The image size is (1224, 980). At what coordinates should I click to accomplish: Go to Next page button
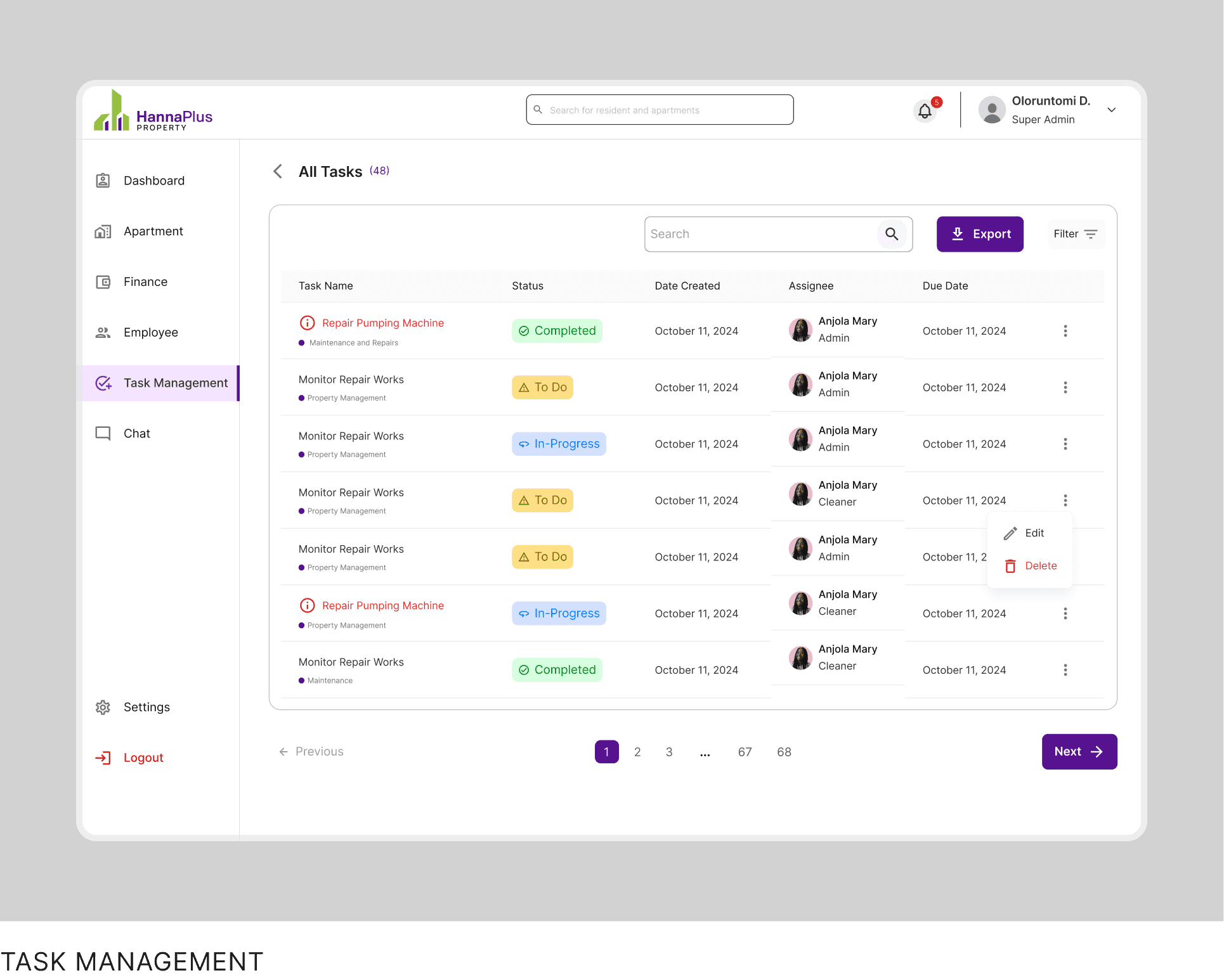point(1079,752)
